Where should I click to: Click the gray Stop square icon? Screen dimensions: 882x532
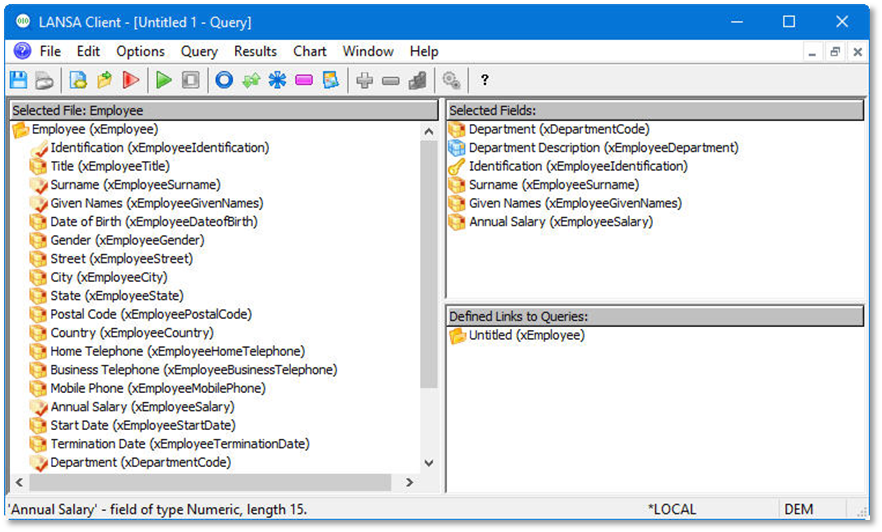[190, 80]
